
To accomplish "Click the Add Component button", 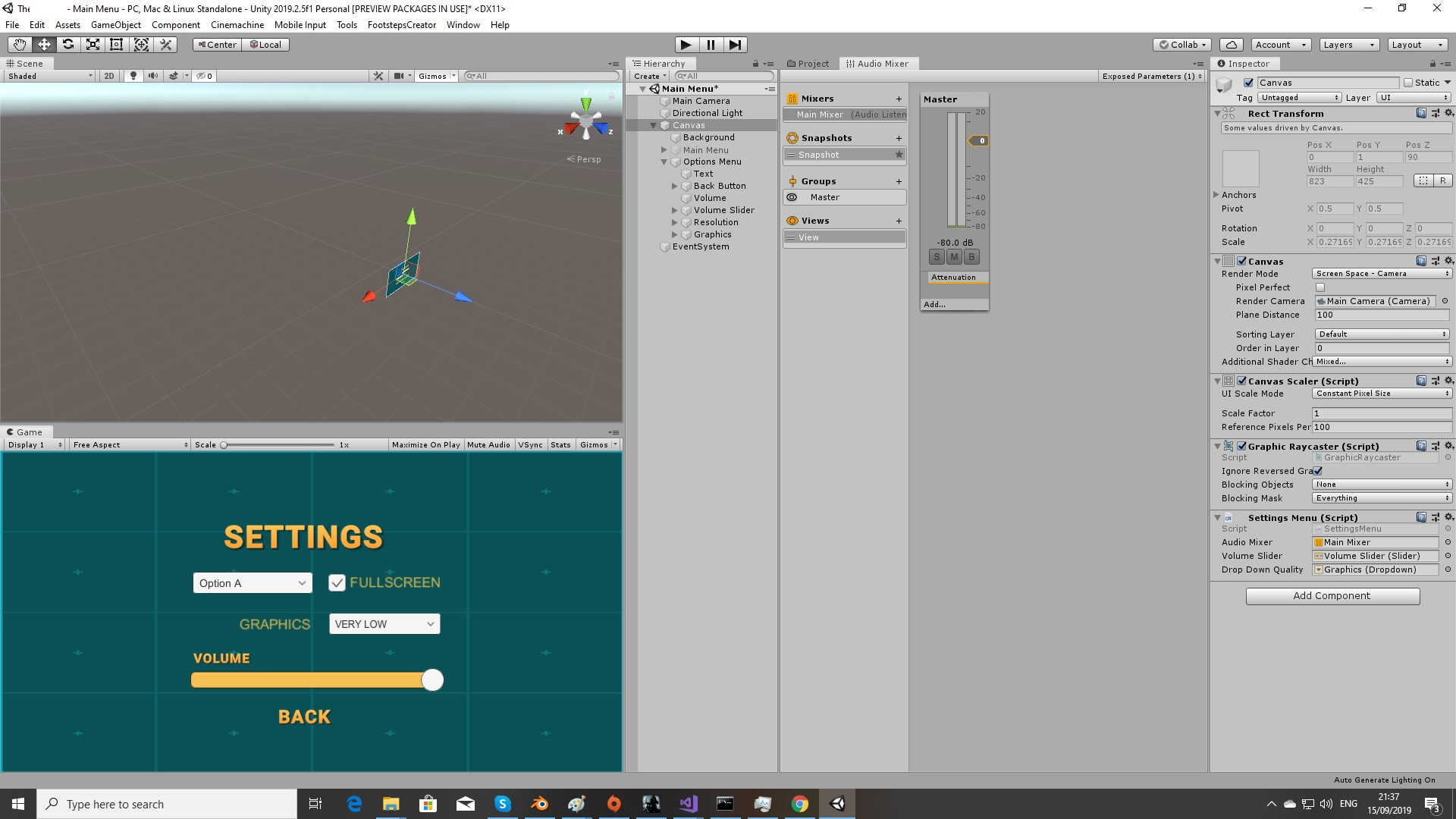I will [x=1332, y=596].
